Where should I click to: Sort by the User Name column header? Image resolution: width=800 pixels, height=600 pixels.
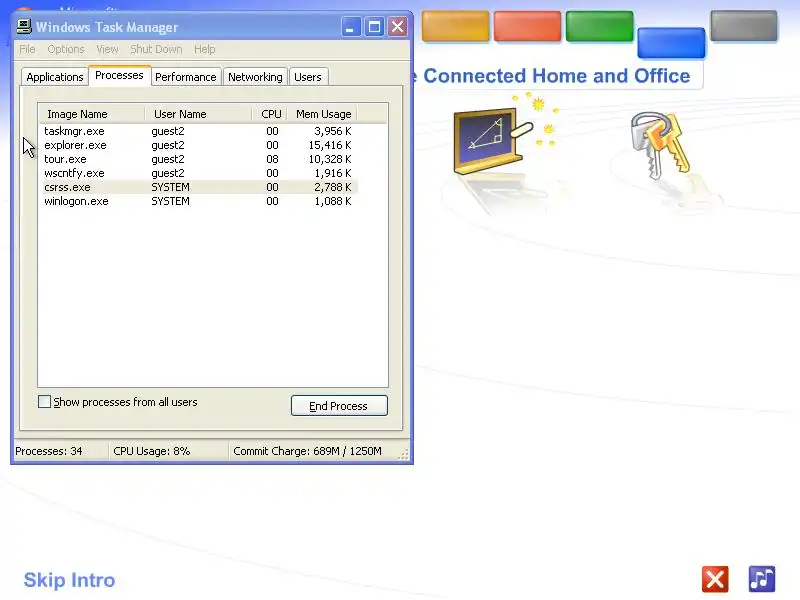[198, 114]
